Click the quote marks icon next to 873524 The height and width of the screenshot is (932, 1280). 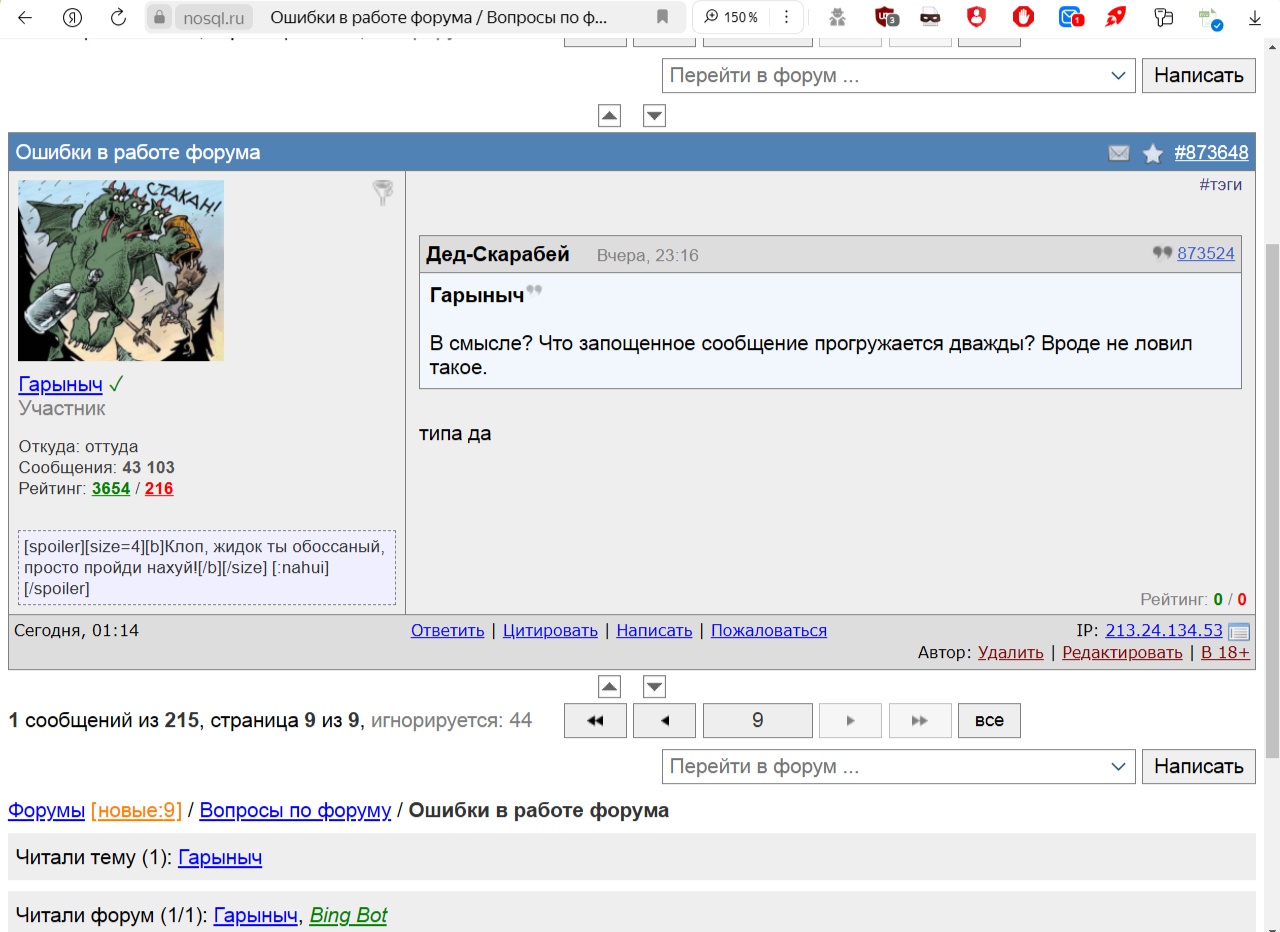1162,253
